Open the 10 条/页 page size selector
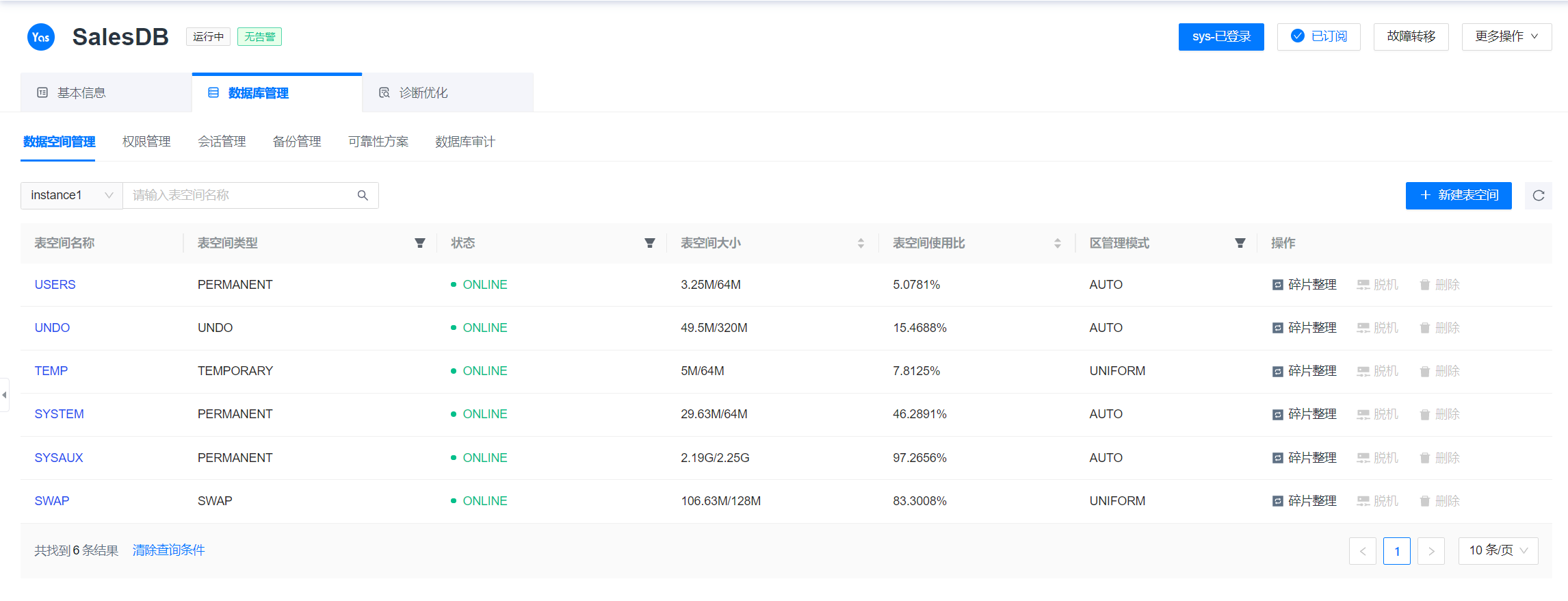Viewport: 1568px width, 601px height. click(x=1498, y=550)
